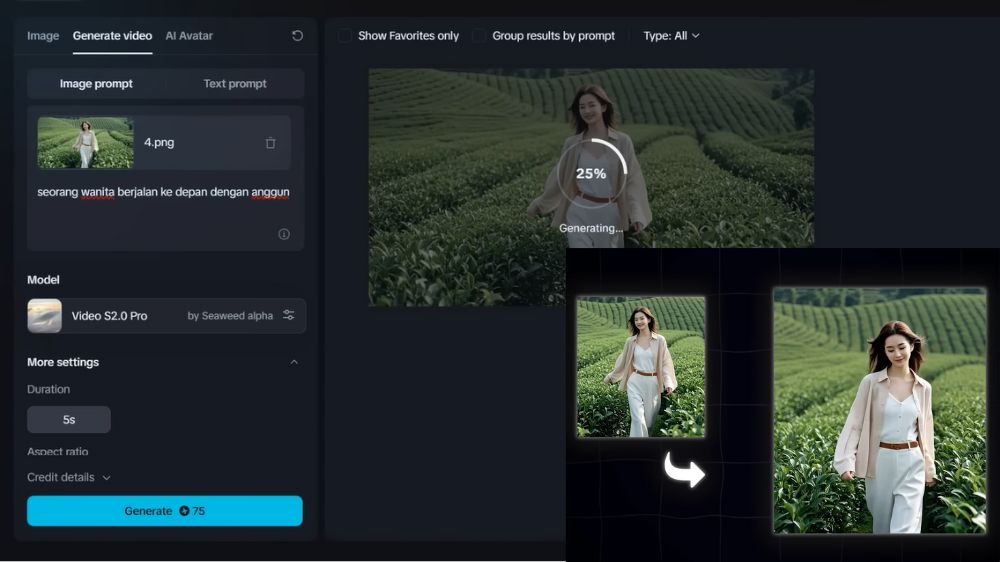Click the 25% generating progress circle
The width and height of the screenshot is (1000, 562).
591,174
